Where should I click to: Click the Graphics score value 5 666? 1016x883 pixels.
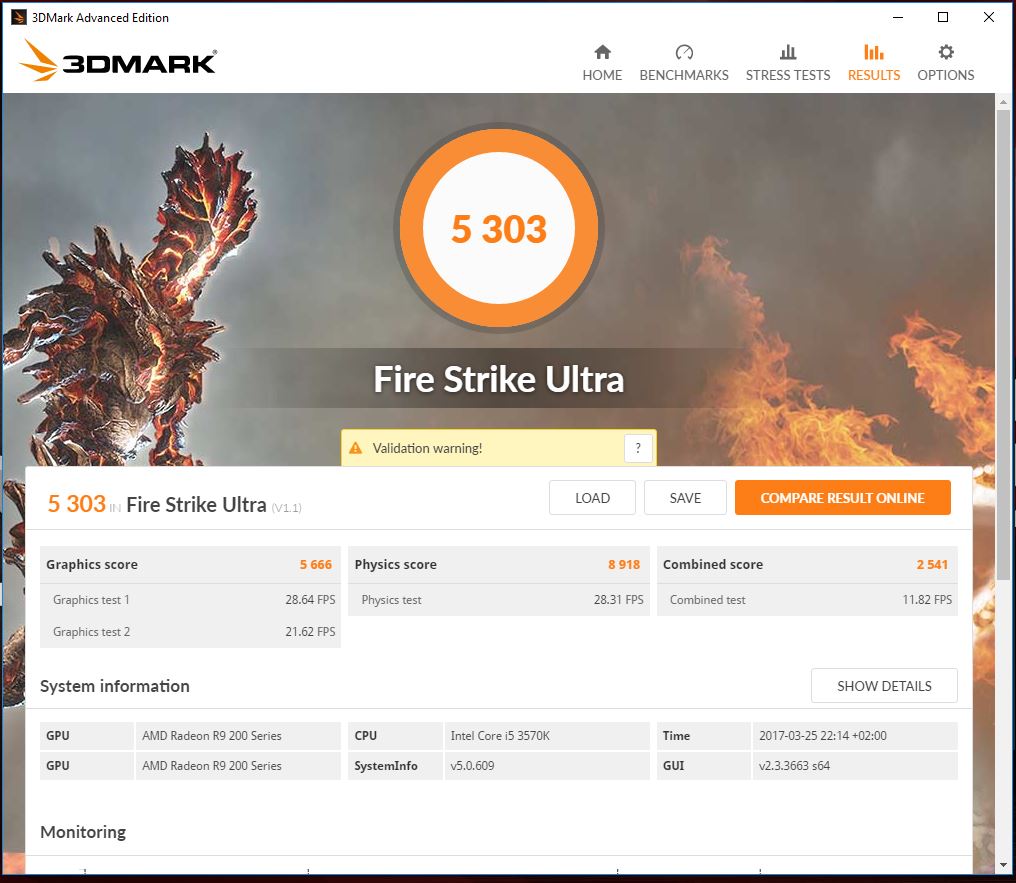pos(316,564)
